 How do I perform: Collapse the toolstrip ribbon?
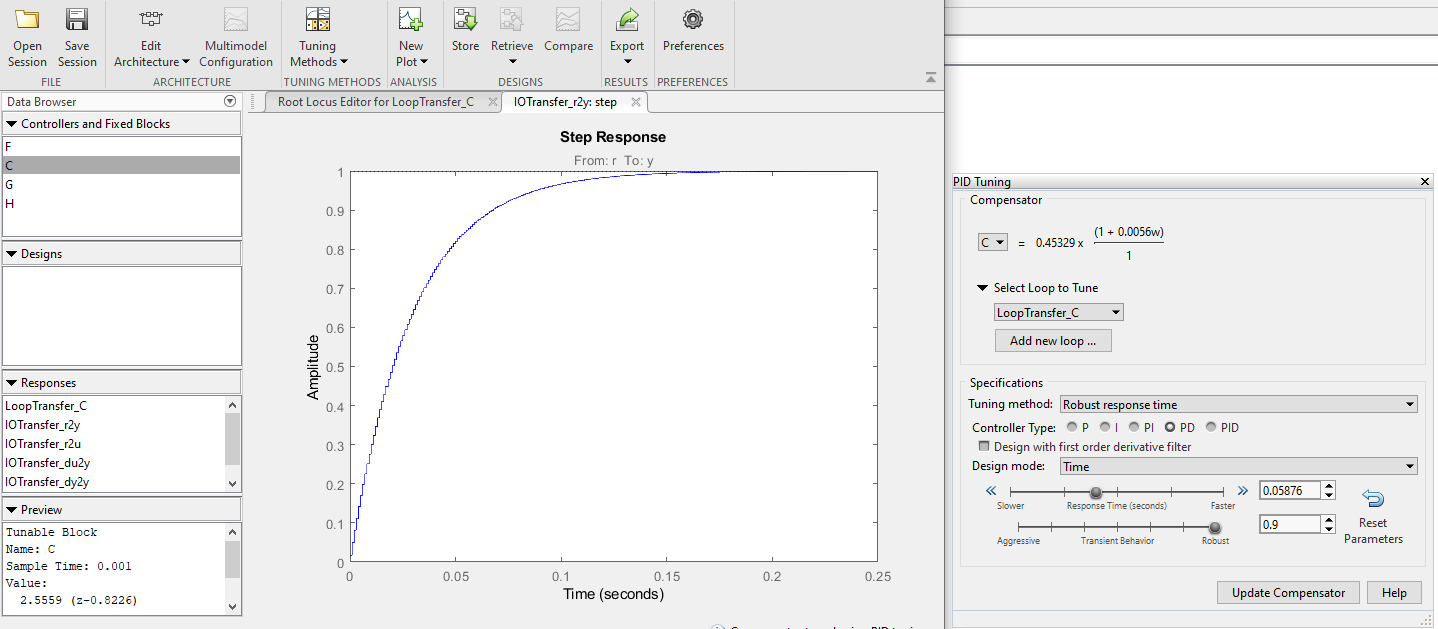pos(931,78)
